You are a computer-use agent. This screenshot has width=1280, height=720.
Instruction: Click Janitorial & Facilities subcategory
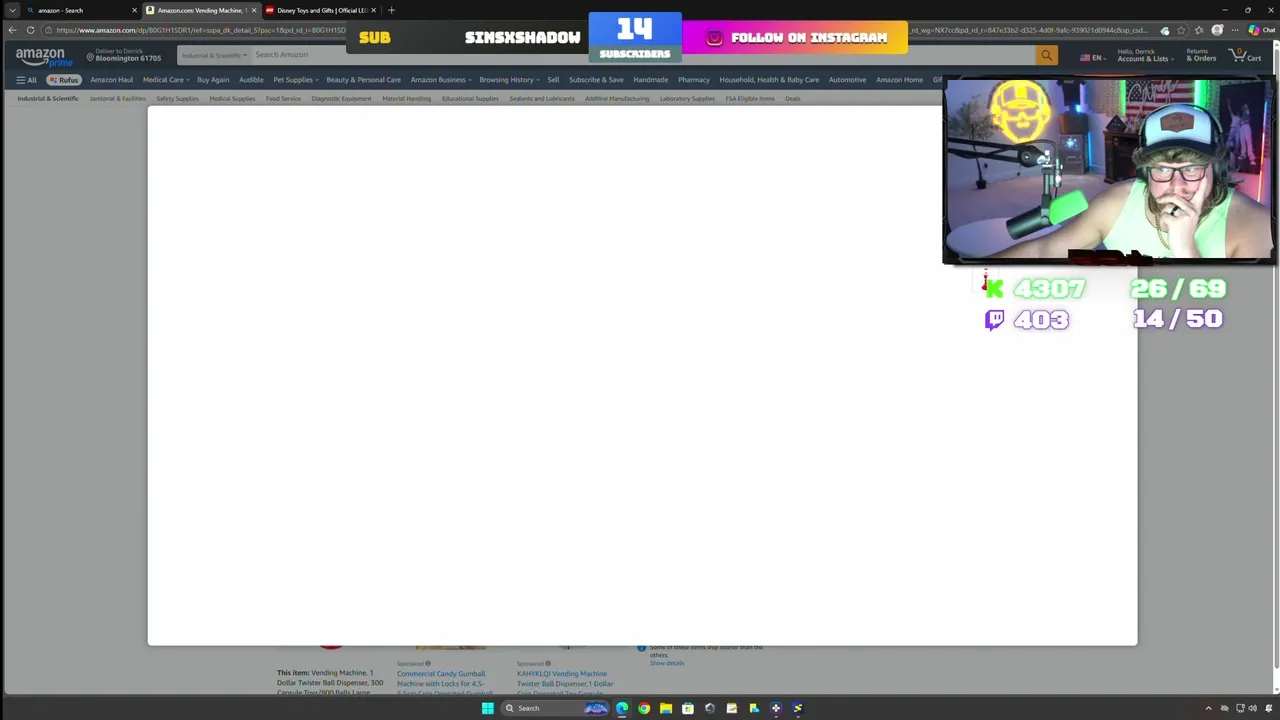[x=117, y=99]
